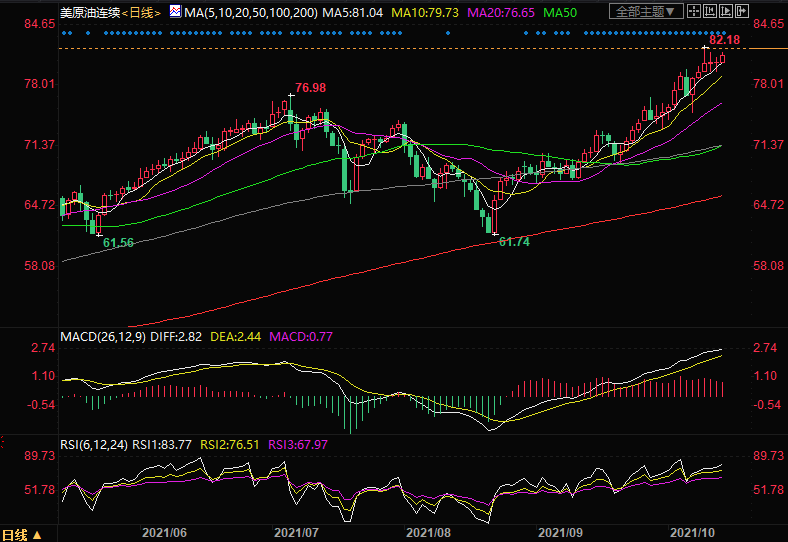
Task: Click the 76.98 peak price marker
Action: (x=311, y=88)
